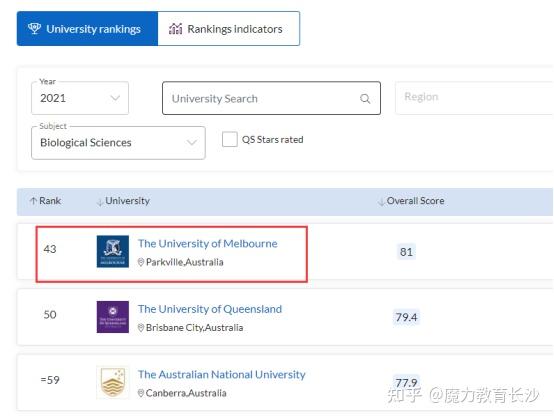Open the Region filter dropdown
The width and height of the screenshot is (554, 419).
474,98
